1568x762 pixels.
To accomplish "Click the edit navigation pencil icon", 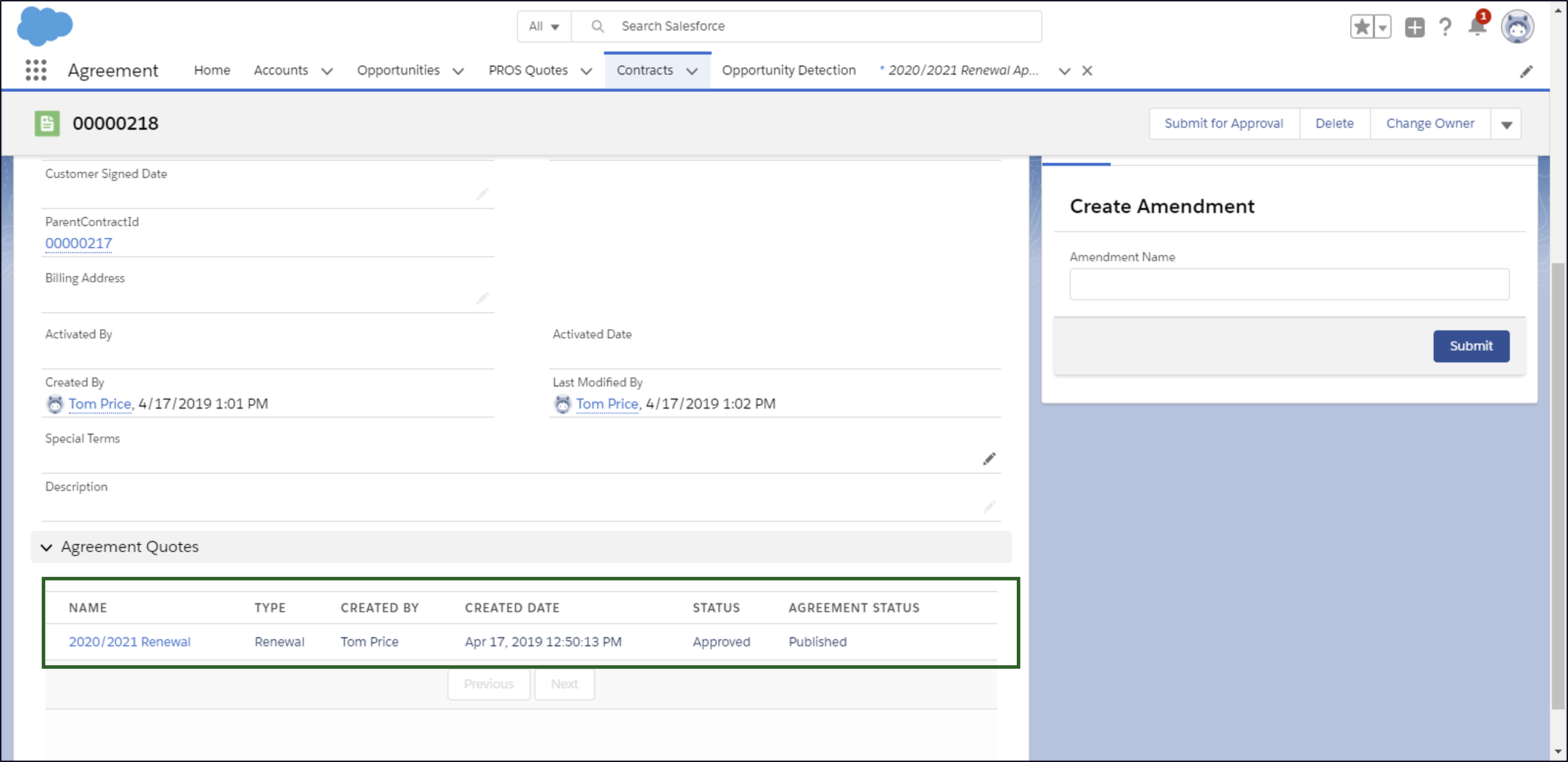I will 1526,72.
